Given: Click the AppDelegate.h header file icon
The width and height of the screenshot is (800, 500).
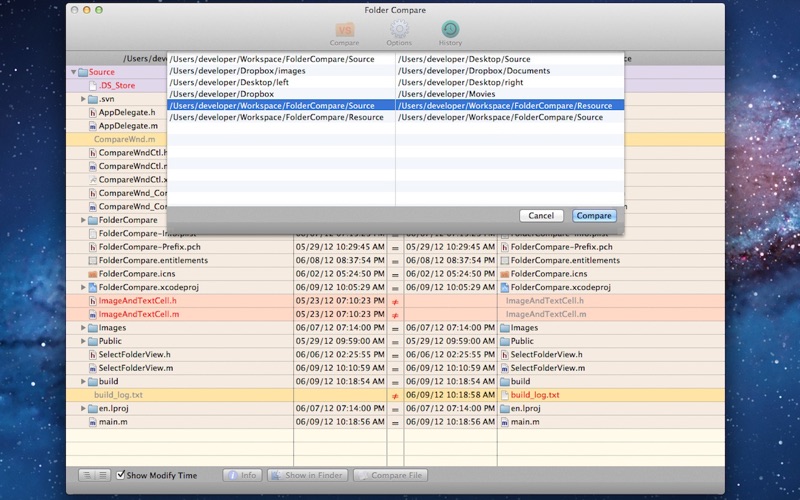Looking at the screenshot, I should click(93, 112).
